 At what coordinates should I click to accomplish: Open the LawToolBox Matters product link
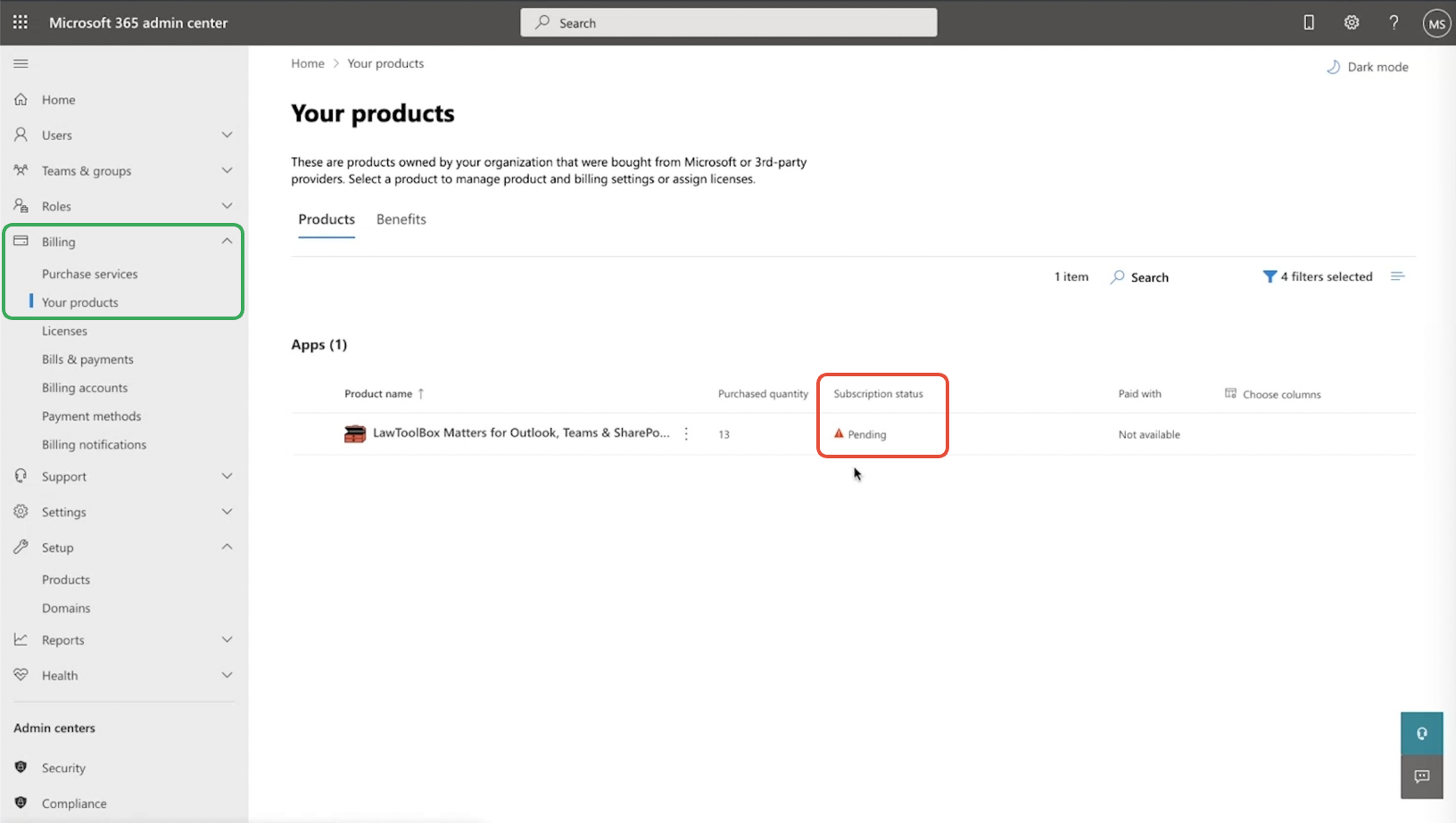pyautogui.click(x=521, y=432)
